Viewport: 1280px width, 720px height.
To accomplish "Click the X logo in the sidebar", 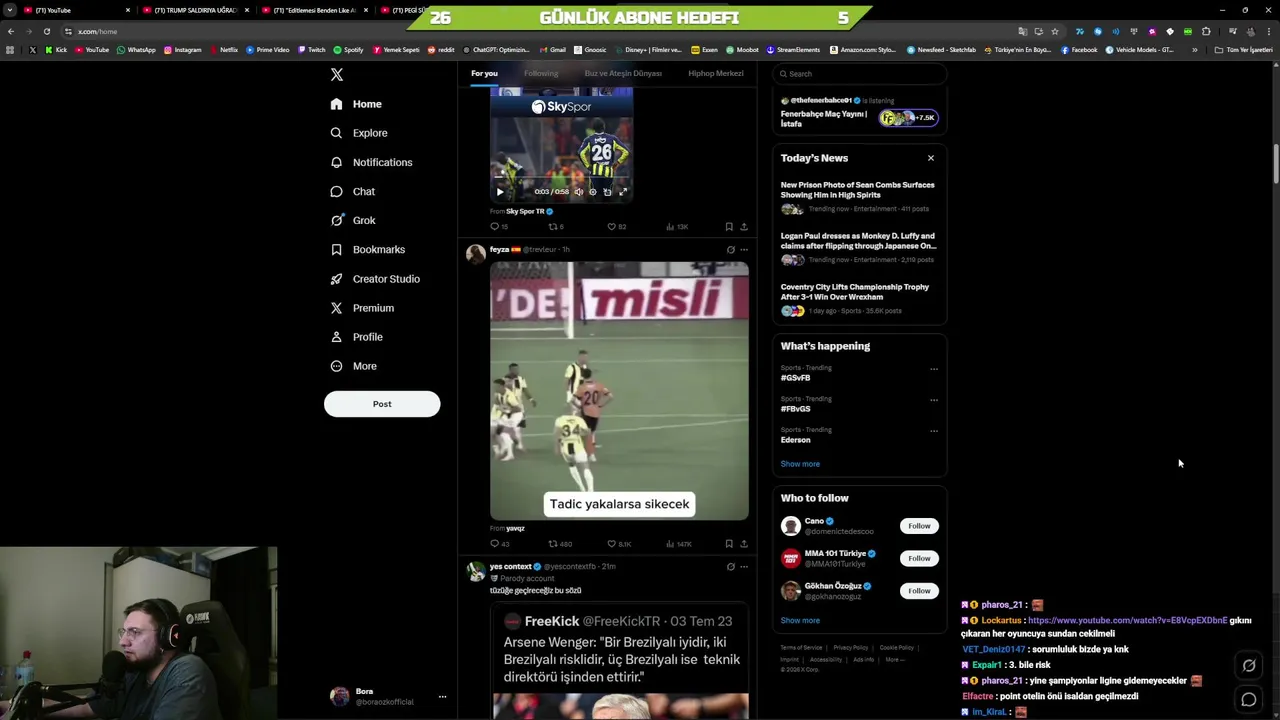I will coord(337,75).
